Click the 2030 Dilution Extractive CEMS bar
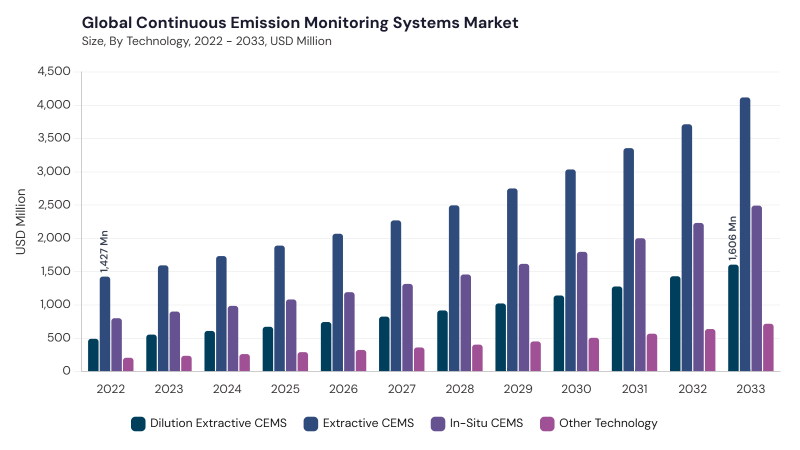800x450 pixels. (559, 333)
